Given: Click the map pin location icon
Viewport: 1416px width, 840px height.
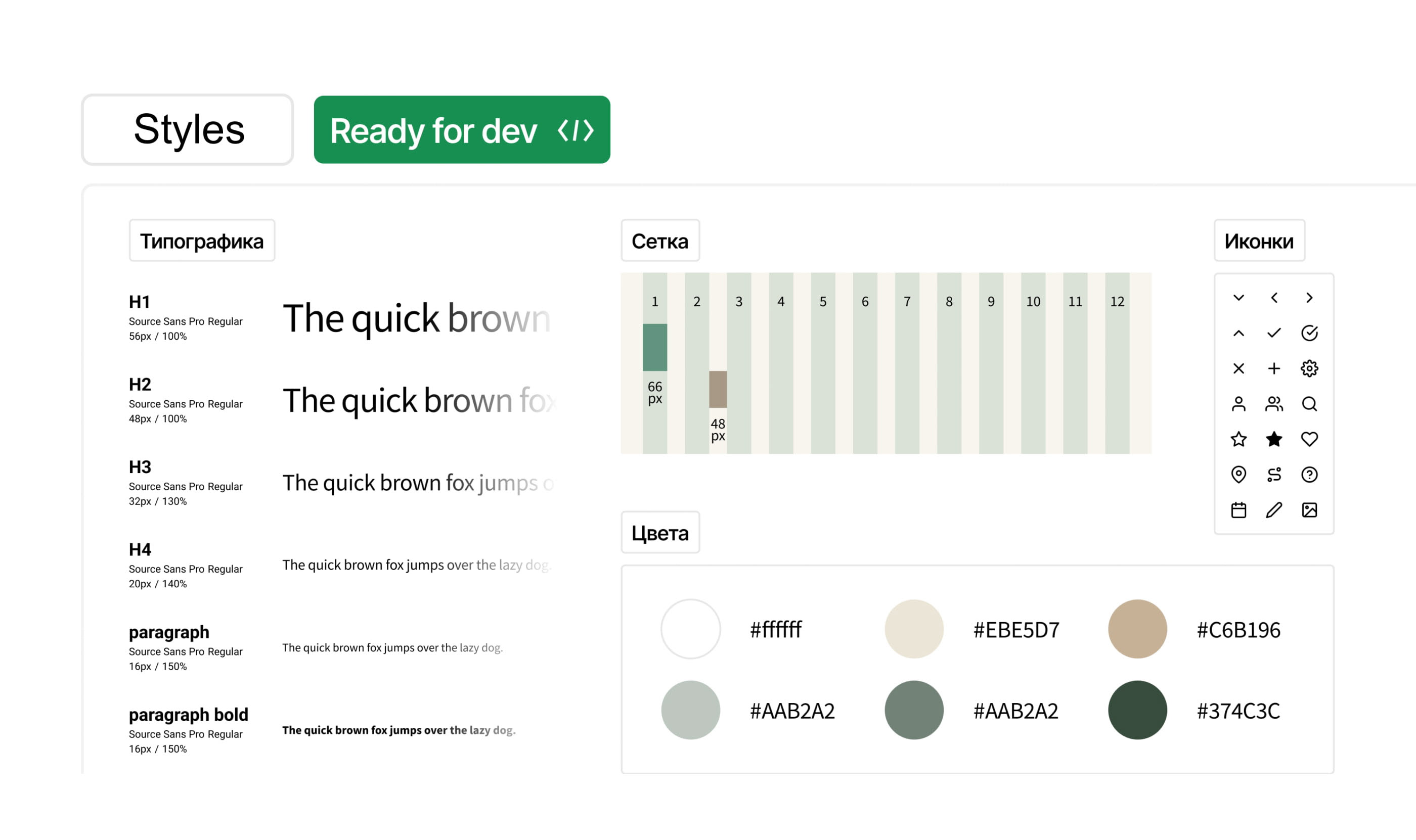Looking at the screenshot, I should pyautogui.click(x=1238, y=475).
